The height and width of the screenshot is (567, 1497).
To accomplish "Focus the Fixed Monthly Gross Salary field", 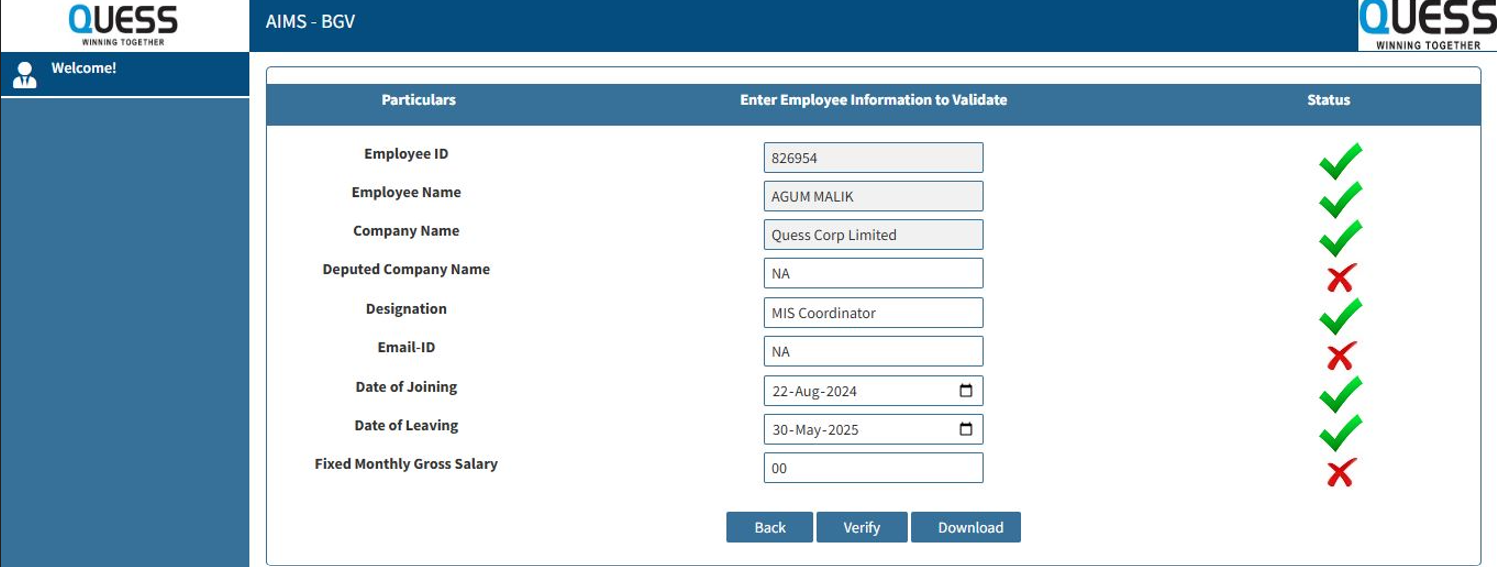I will [872, 468].
